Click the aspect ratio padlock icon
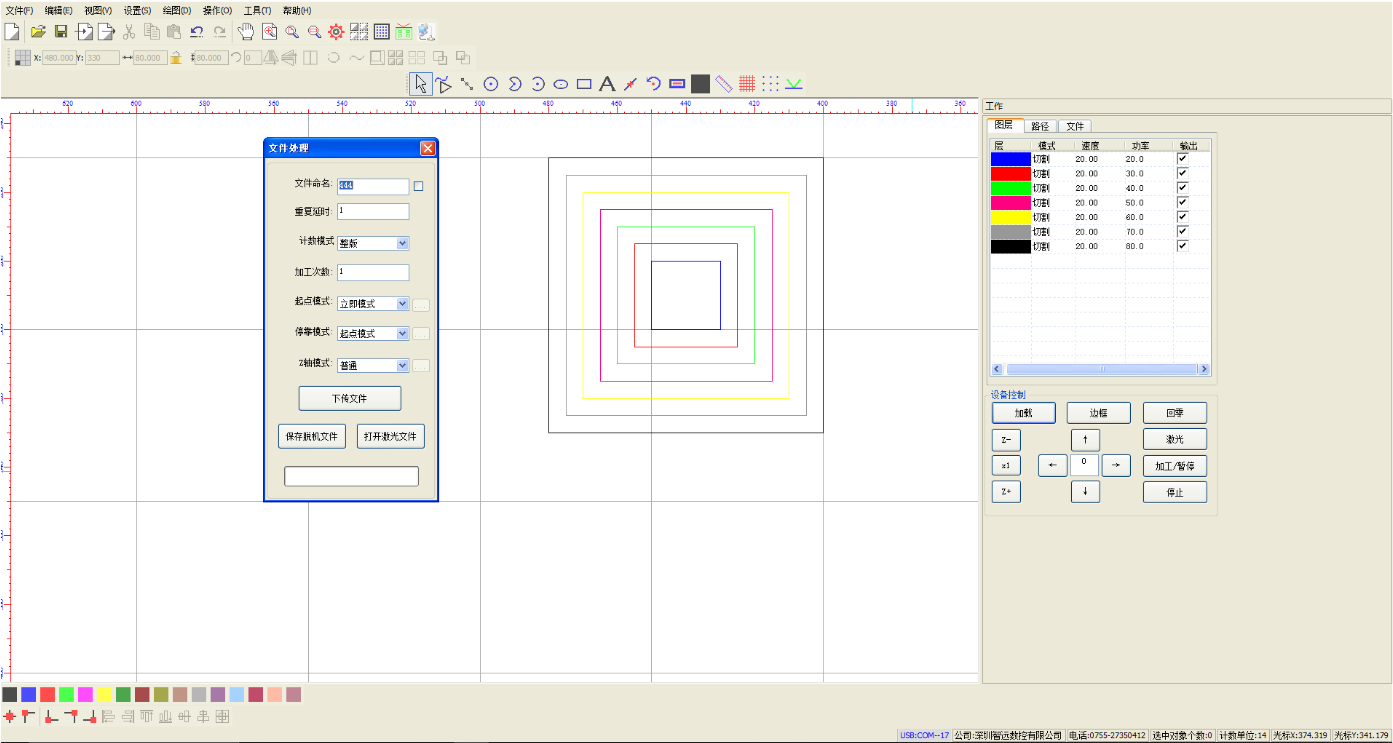1393x743 pixels. pos(176,58)
